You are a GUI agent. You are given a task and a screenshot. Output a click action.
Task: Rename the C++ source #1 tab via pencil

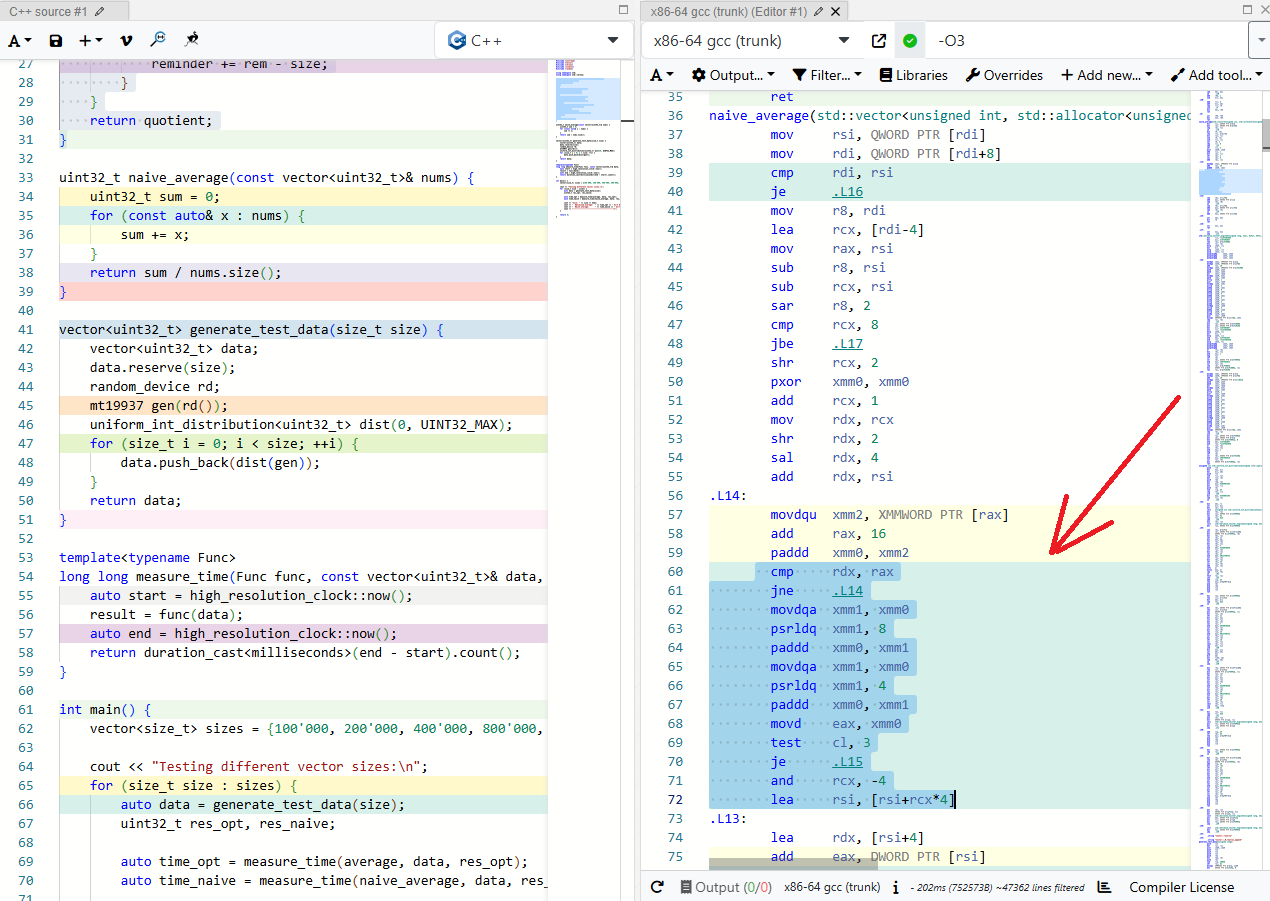(99, 11)
